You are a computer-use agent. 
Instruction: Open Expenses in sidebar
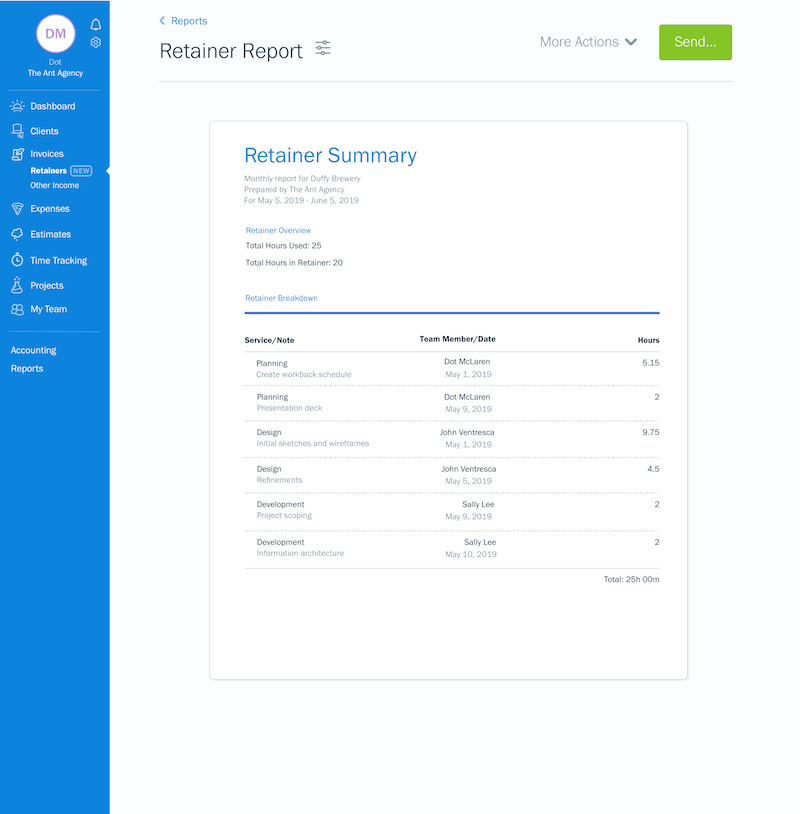[50, 209]
